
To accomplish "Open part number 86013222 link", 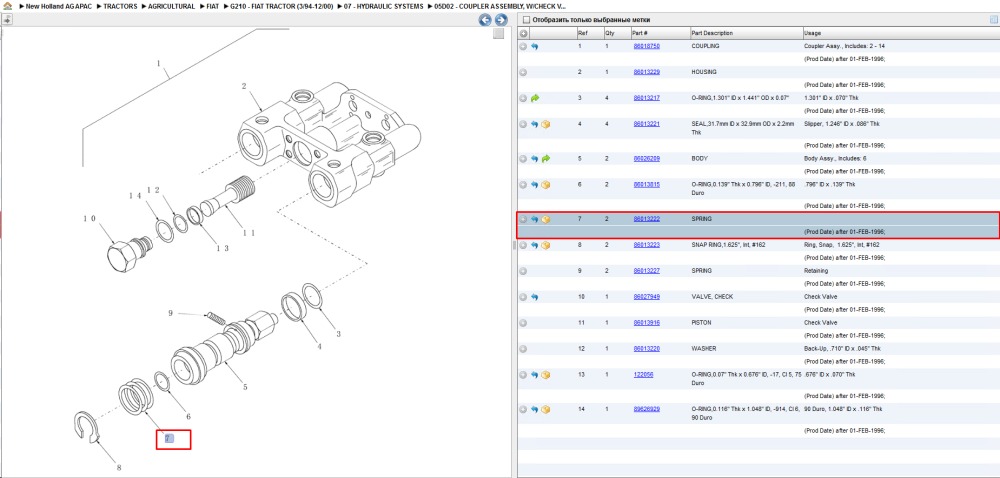I will click(x=646, y=219).
